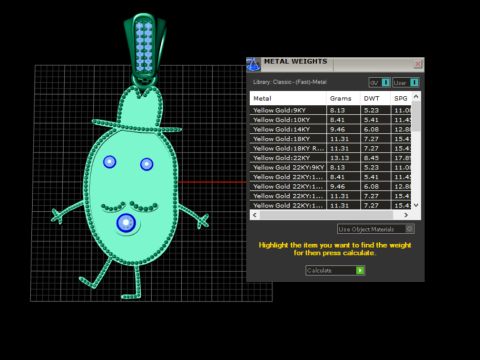Image resolution: width=480 pixels, height=360 pixels.
Task: Select the Yellow Gold:22KY row
Action: pyautogui.click(x=331, y=158)
